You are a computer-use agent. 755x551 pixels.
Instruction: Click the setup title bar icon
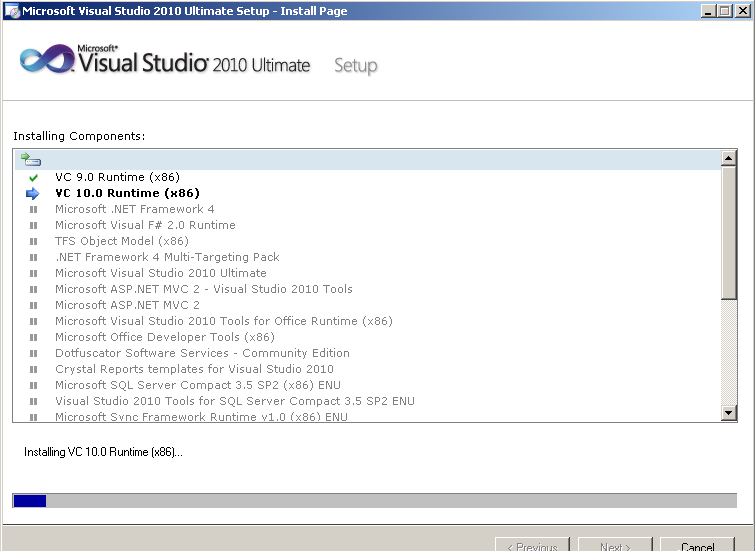click(x=12, y=11)
